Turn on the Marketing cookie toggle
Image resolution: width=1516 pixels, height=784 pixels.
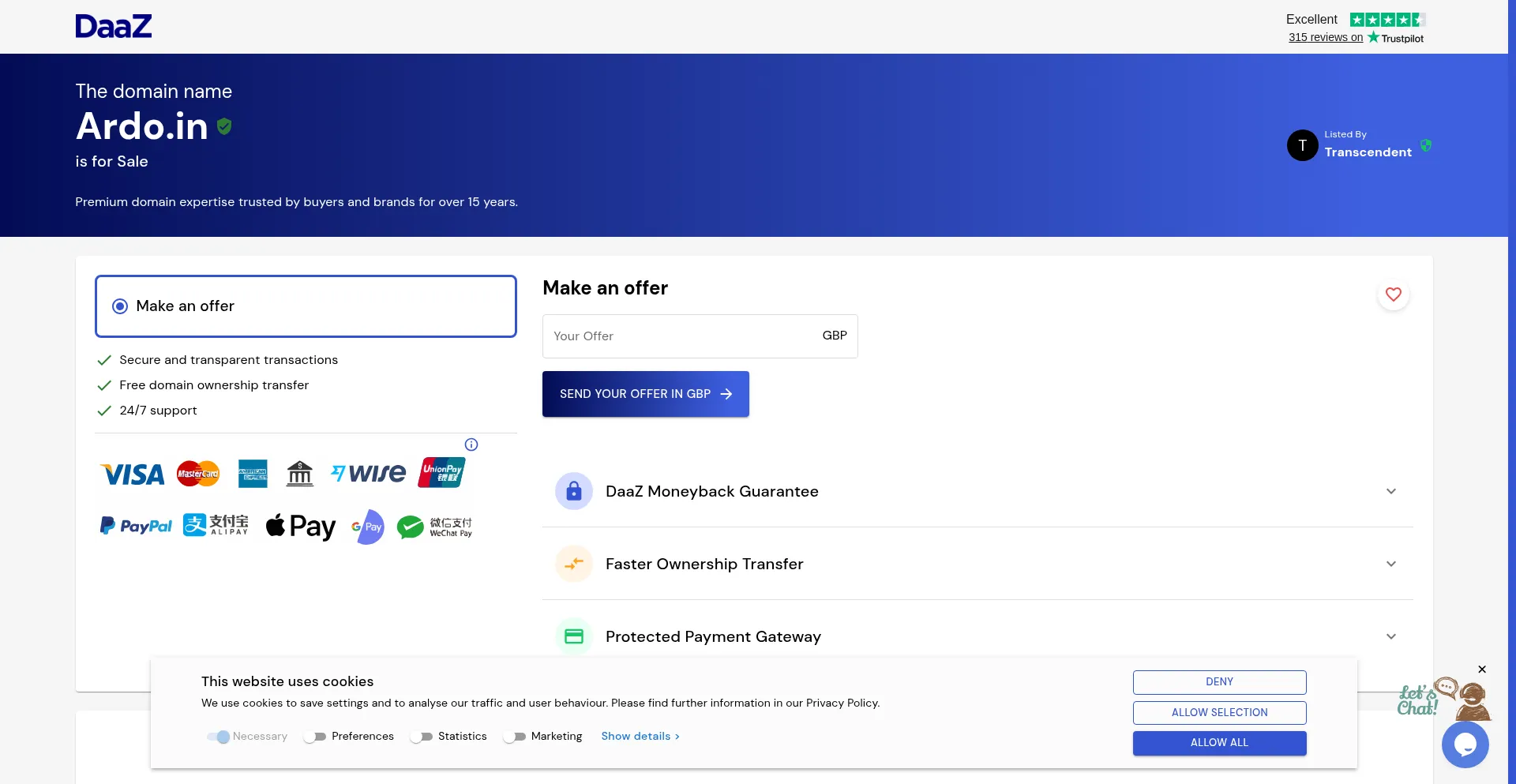tap(515, 737)
